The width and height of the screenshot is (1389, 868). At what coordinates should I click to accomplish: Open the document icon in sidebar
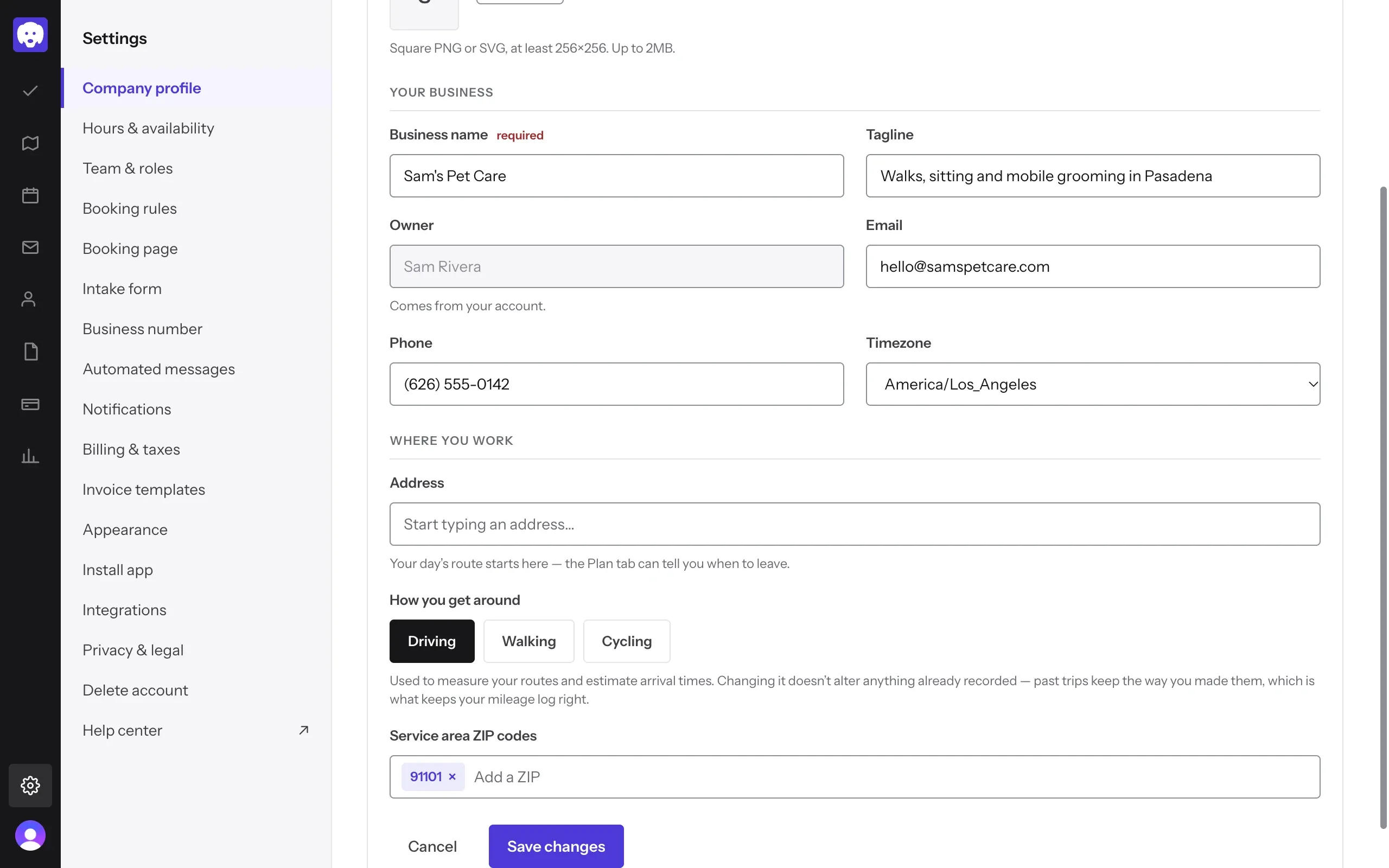(30, 352)
